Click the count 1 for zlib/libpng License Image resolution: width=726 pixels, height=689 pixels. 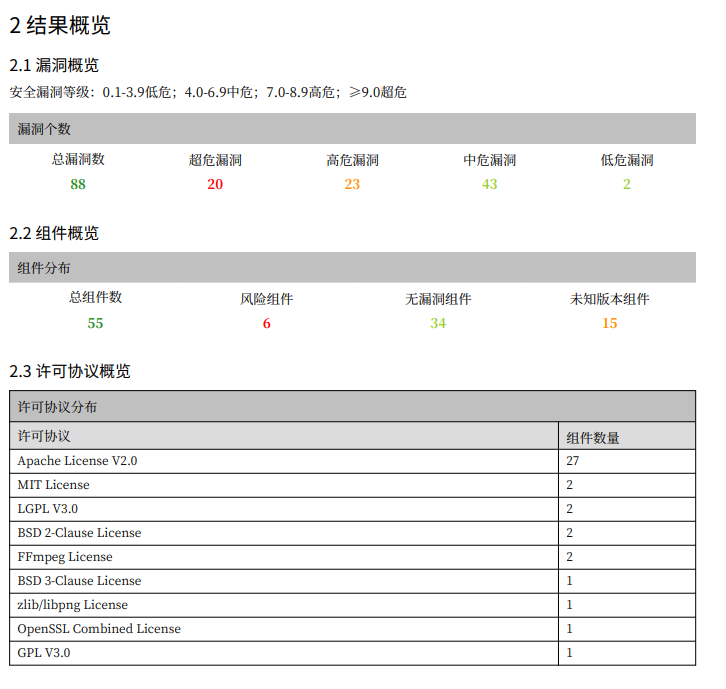click(570, 605)
